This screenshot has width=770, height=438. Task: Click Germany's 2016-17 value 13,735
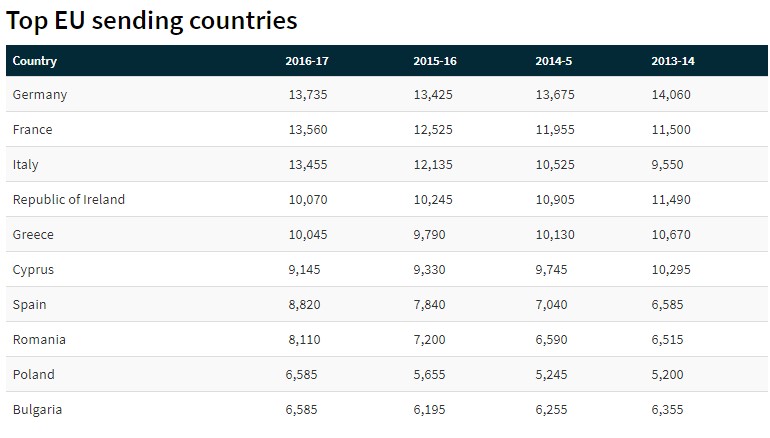(x=307, y=95)
